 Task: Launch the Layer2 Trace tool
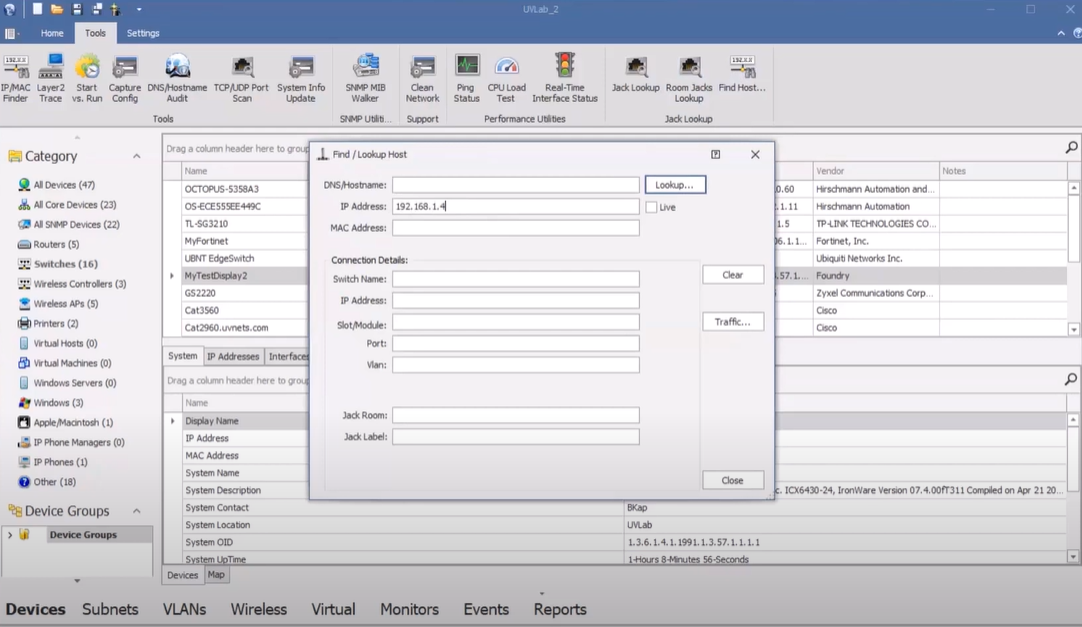coord(50,79)
